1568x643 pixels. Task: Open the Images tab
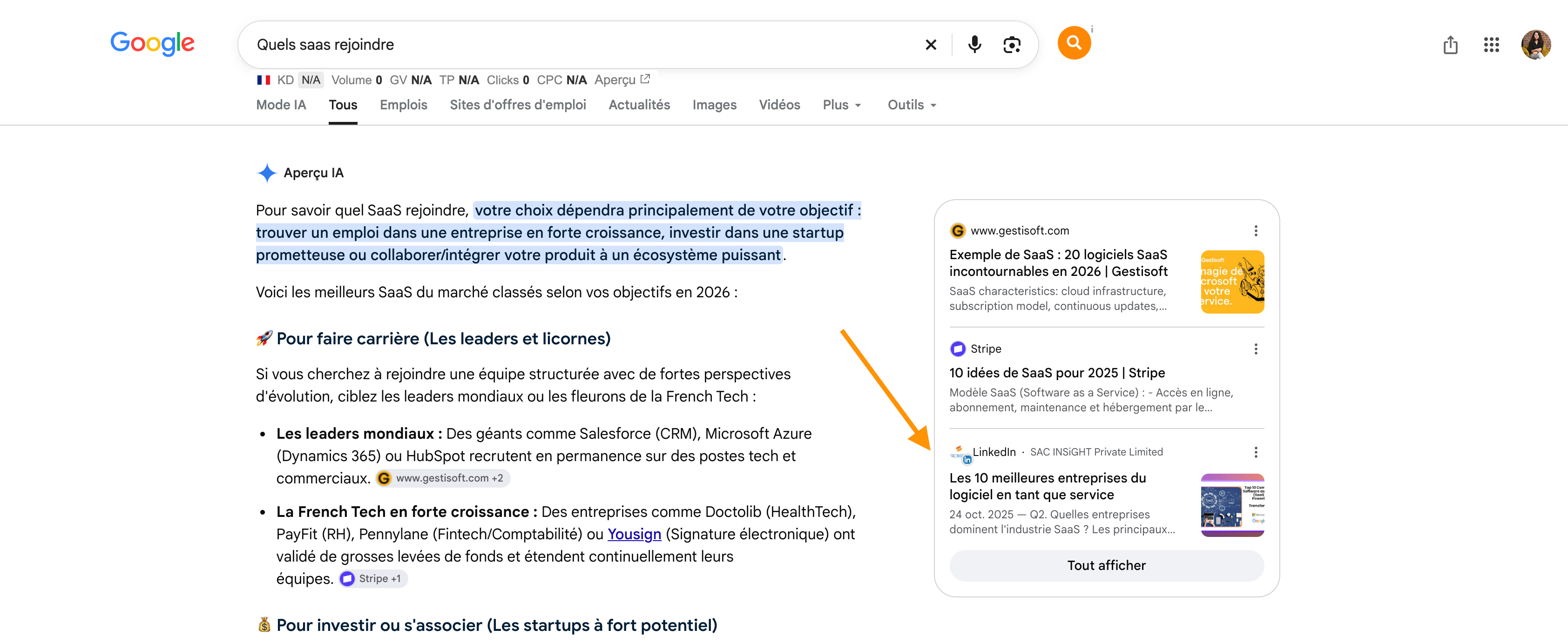point(715,105)
